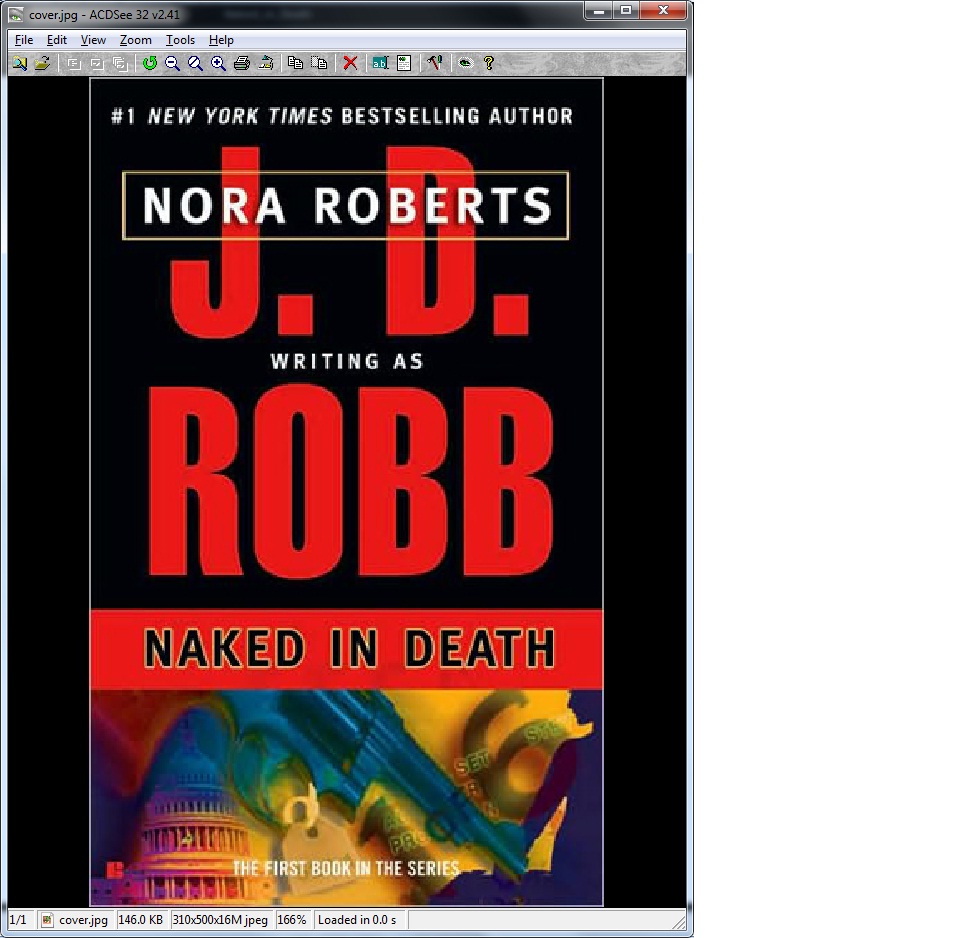The width and height of the screenshot is (960, 938).
Task: Go to next image toolbar icon
Action: coord(97,63)
